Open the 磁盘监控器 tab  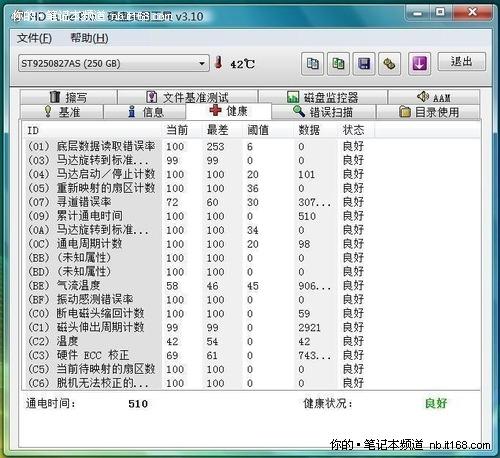(323, 97)
